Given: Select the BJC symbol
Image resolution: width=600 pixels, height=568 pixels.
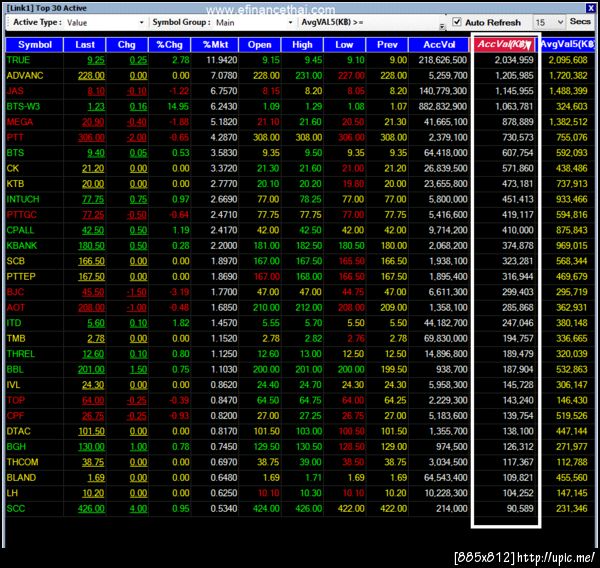Looking at the screenshot, I should (x=15, y=292).
